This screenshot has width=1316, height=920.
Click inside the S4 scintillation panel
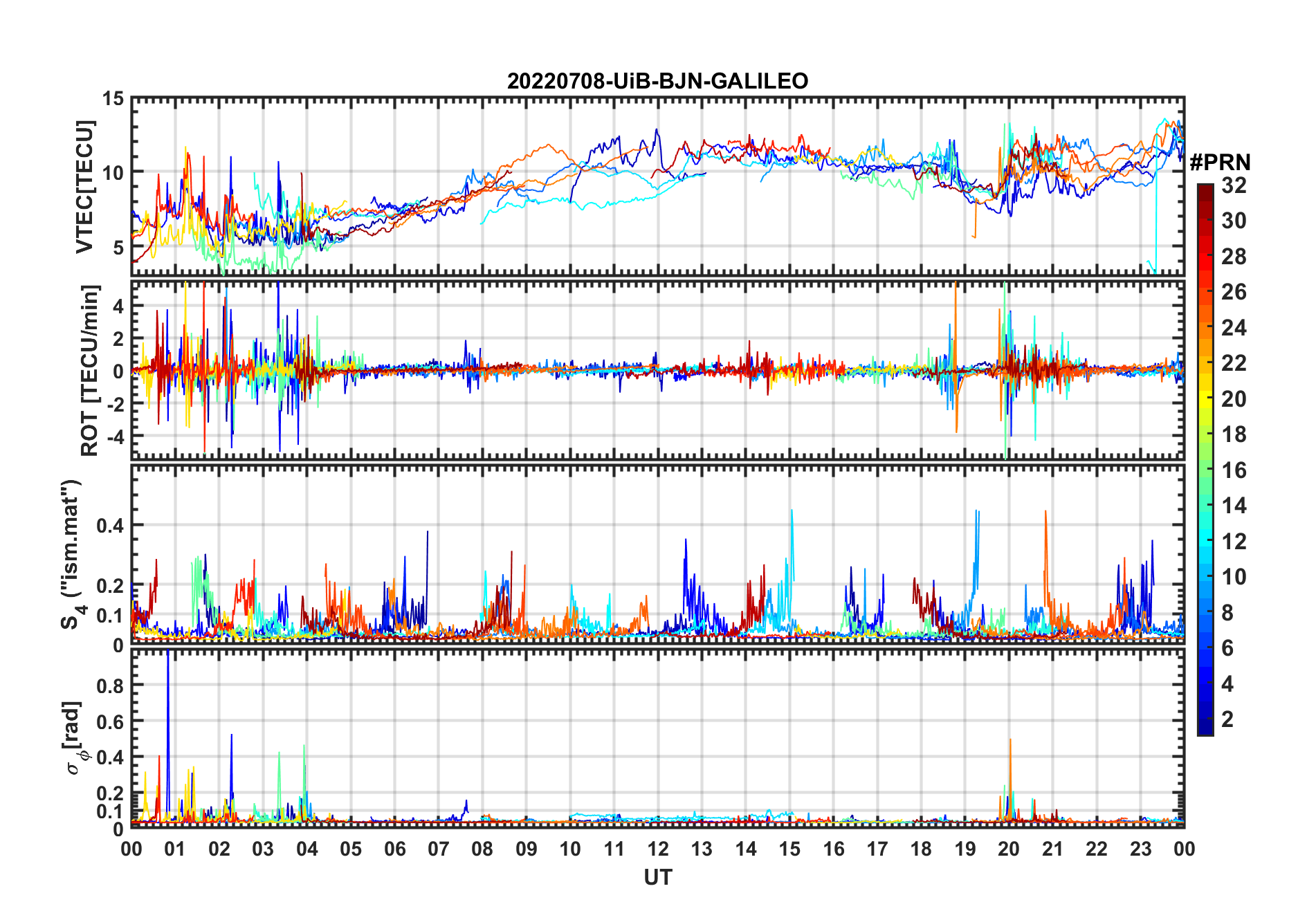click(657, 554)
